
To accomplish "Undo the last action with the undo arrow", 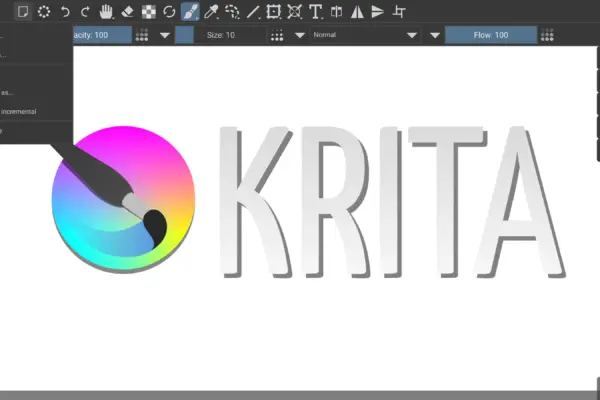I will 65,12.
